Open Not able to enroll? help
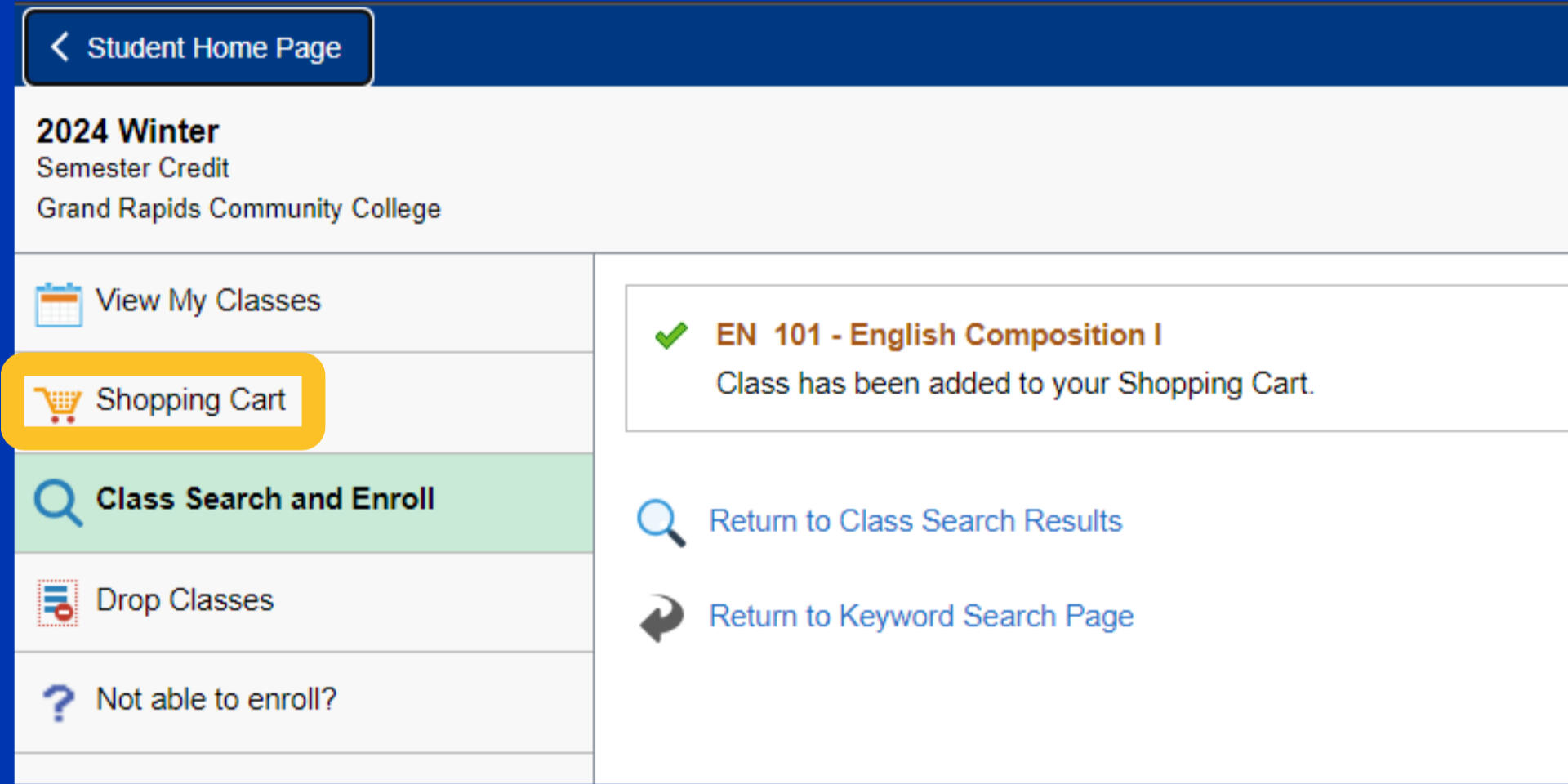Viewport: 1568px width, 784px height. 216,700
